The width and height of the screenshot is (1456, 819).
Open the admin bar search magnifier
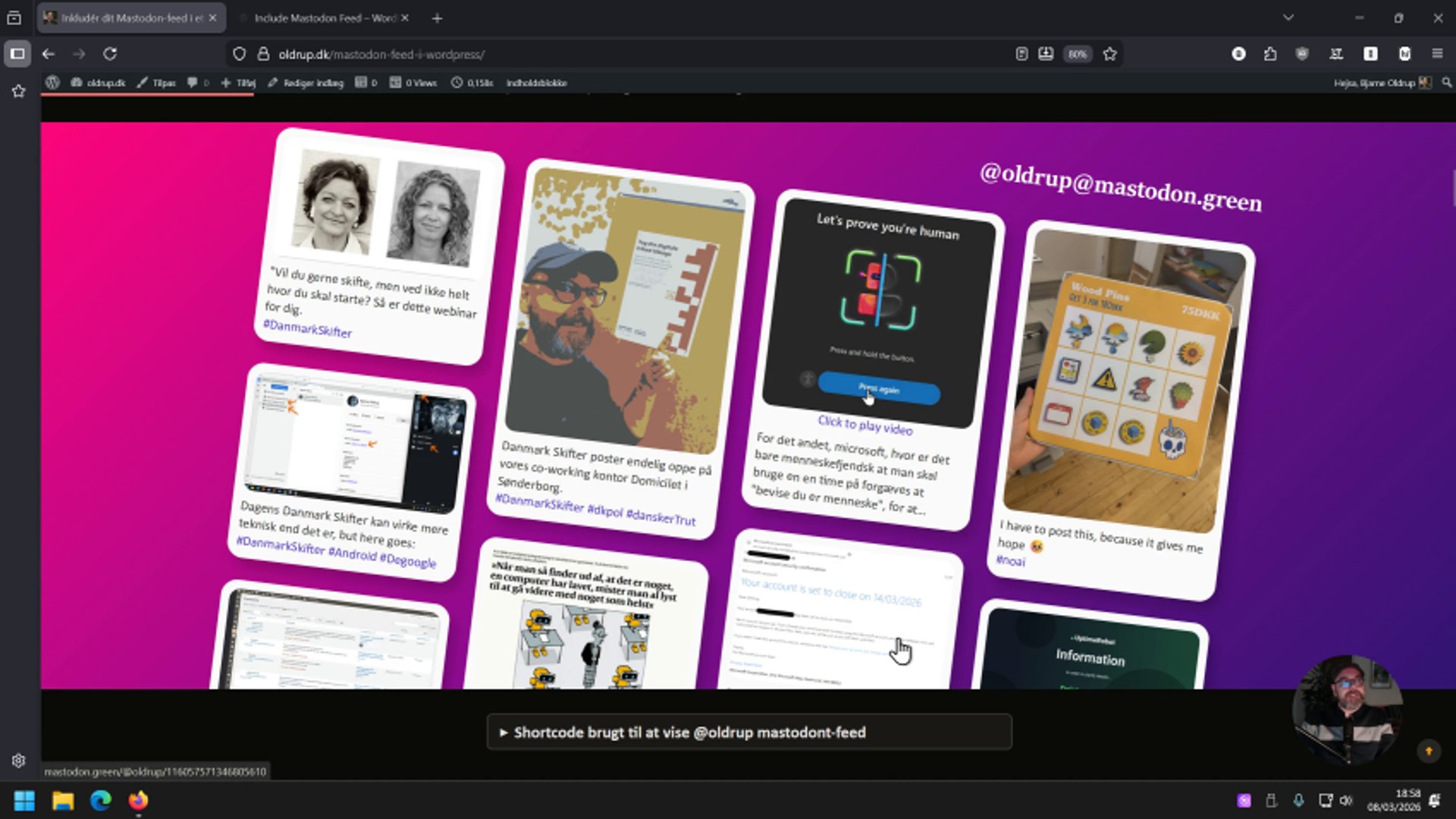[x=1447, y=83]
